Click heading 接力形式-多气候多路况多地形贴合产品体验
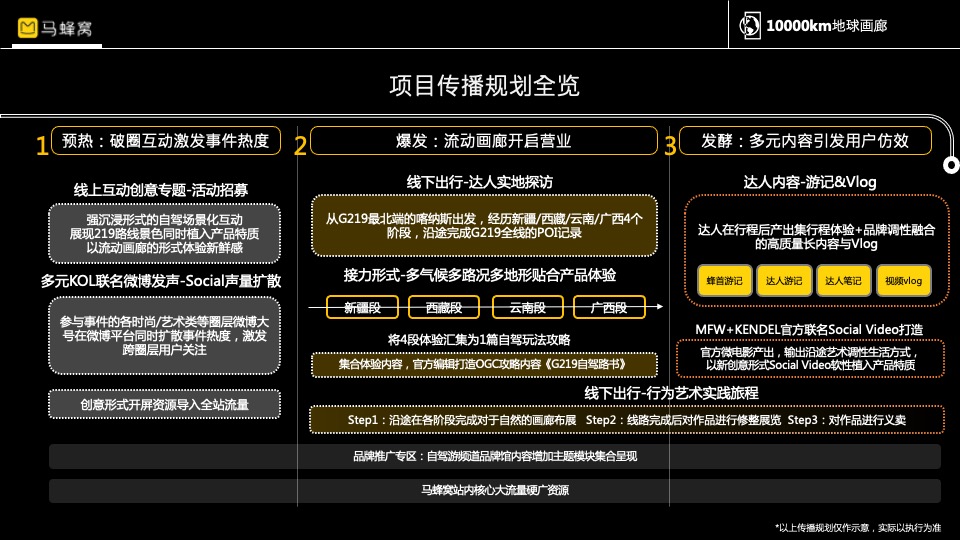The width and height of the screenshot is (960, 540). point(479,276)
